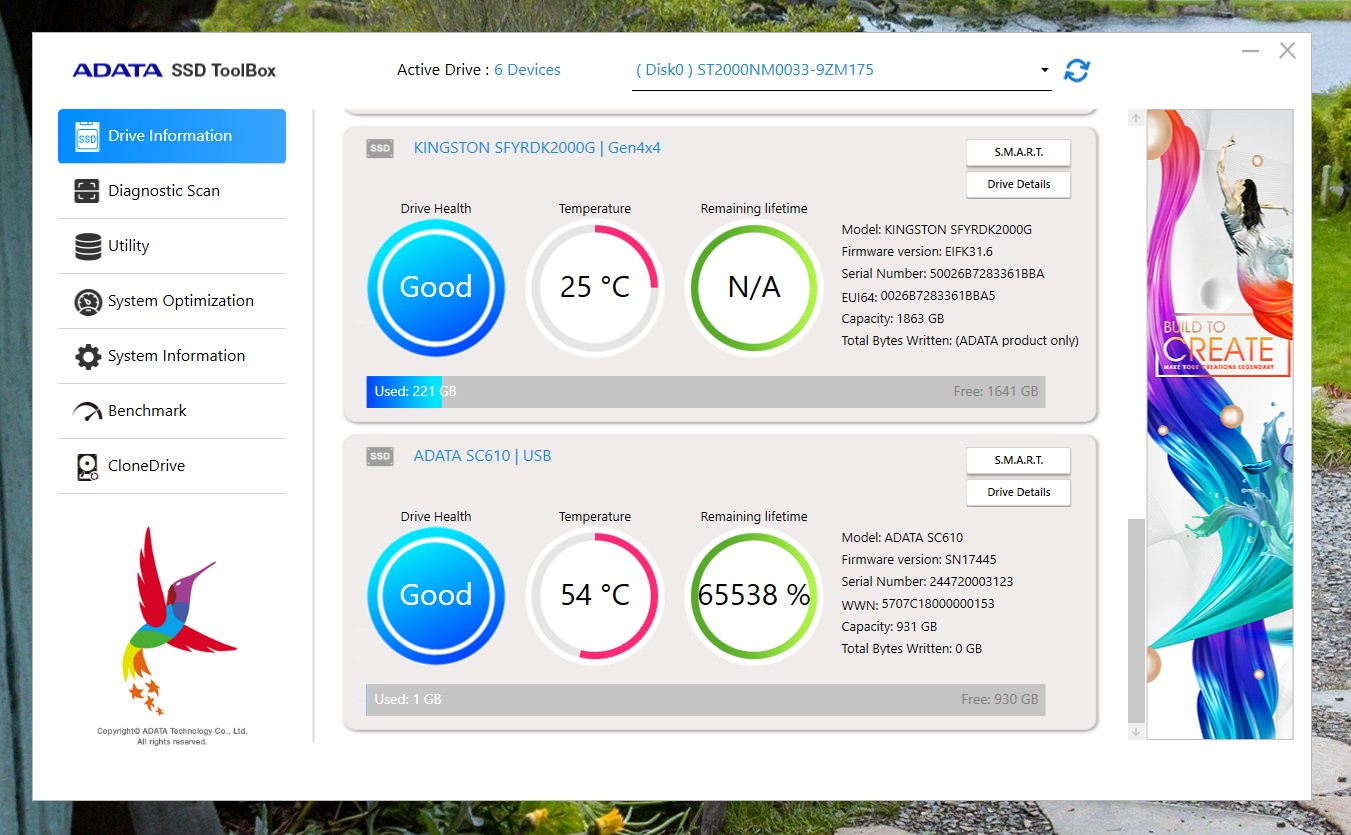This screenshot has height=835, width=1351.
Task: Expand the Active Drive dropdown arrow
Action: coord(1044,70)
